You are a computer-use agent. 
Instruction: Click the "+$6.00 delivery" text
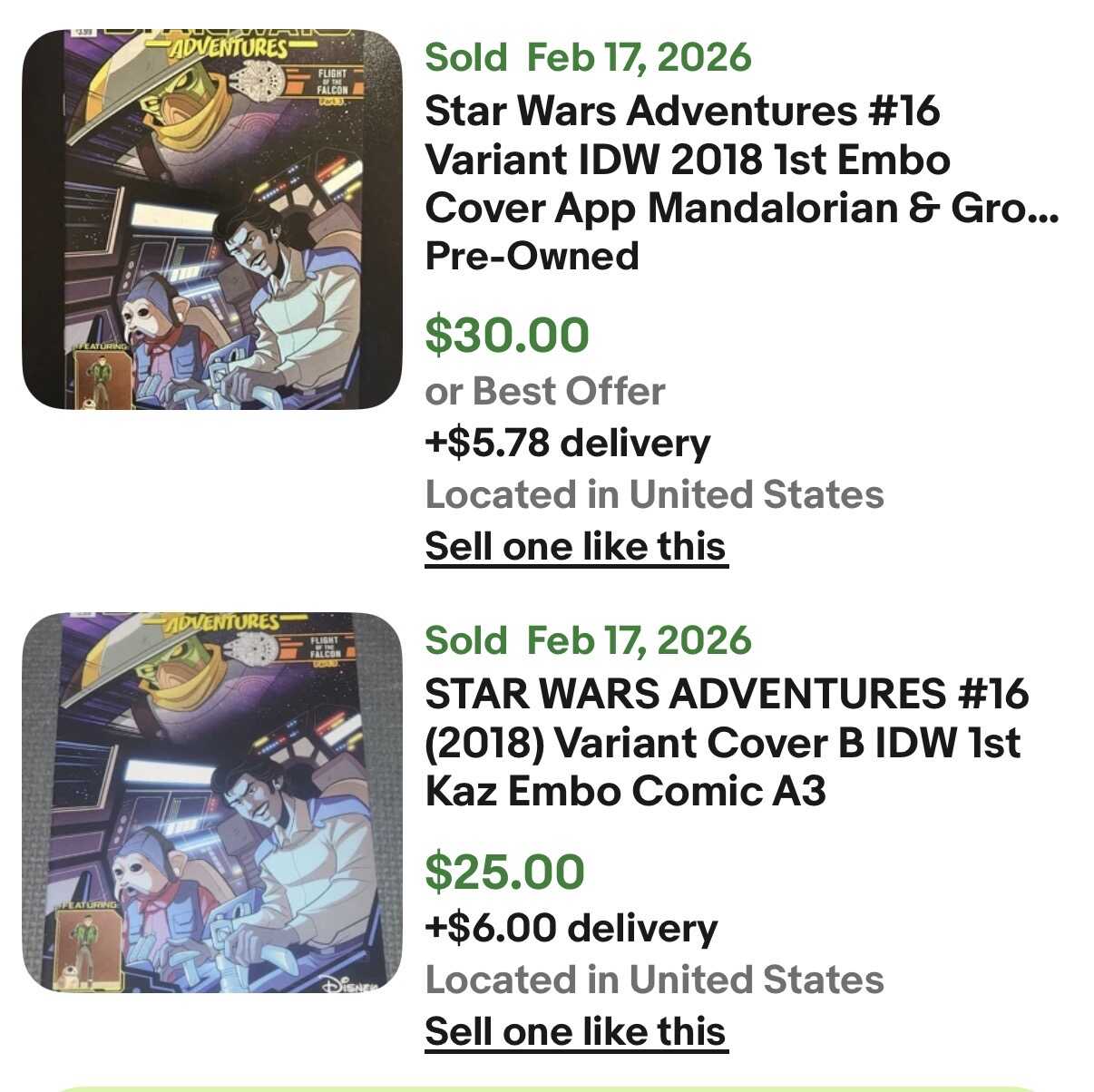[x=571, y=929]
